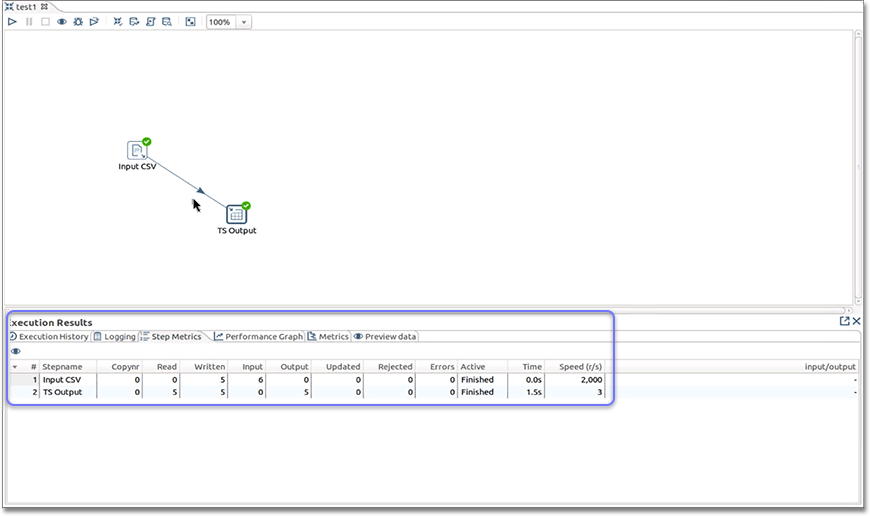
Task: Pop out the Execution Results panel
Action: point(844,321)
